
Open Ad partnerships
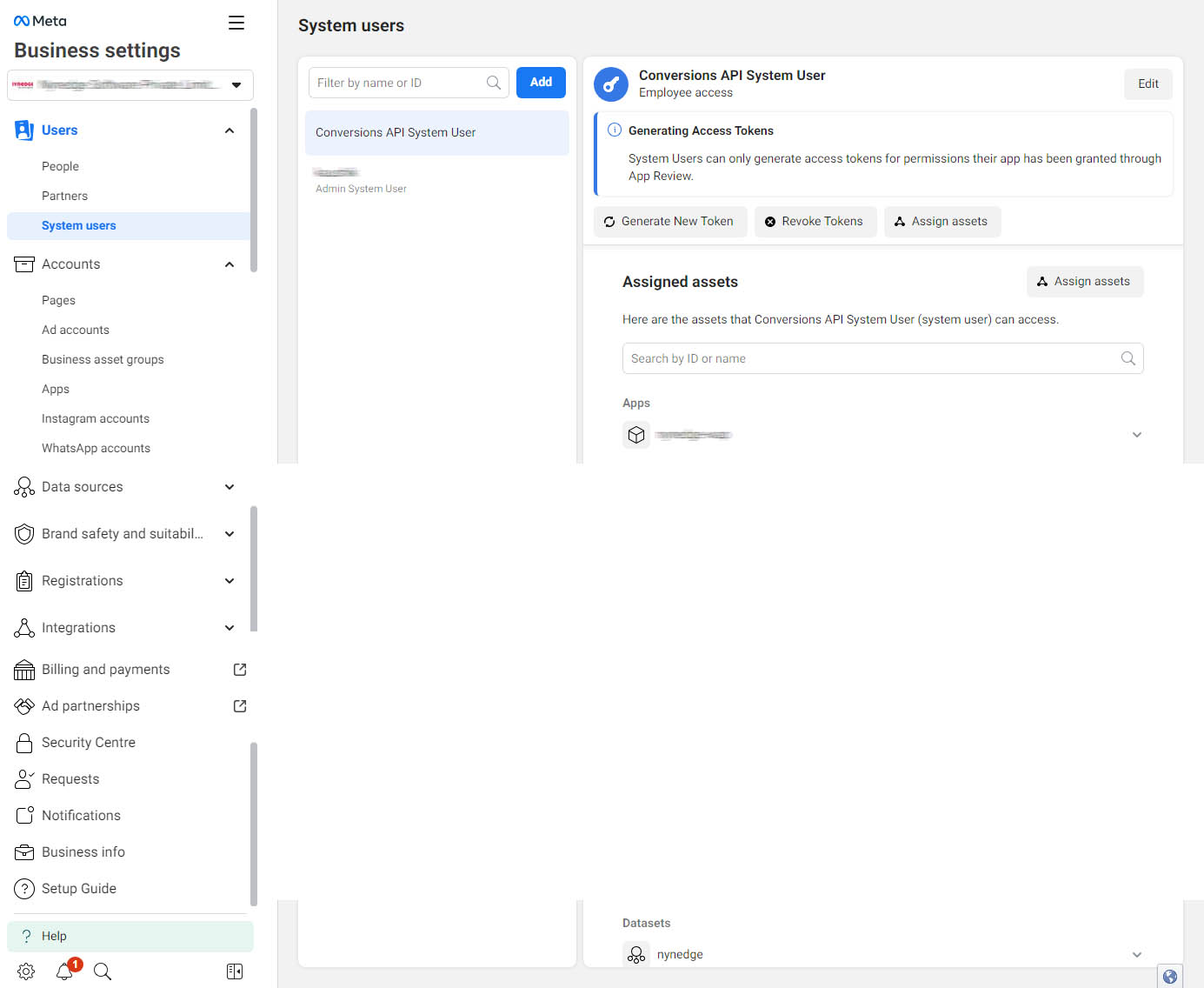[90, 706]
